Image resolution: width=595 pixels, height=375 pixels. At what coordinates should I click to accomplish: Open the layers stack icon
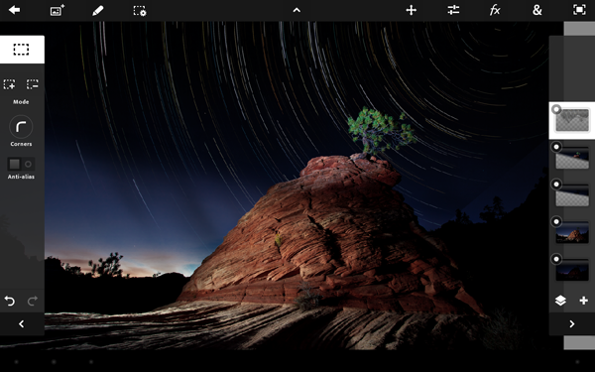(x=560, y=301)
